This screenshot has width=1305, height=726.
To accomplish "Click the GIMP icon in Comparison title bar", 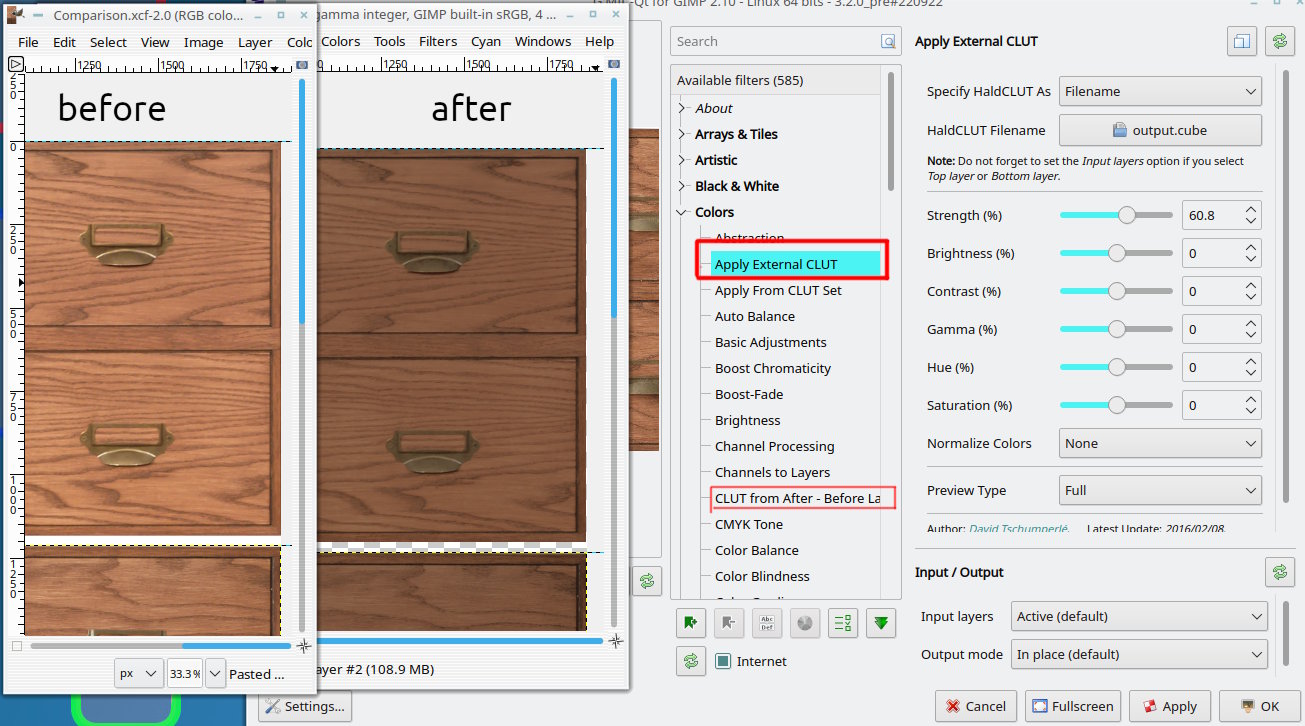I will [16, 15].
